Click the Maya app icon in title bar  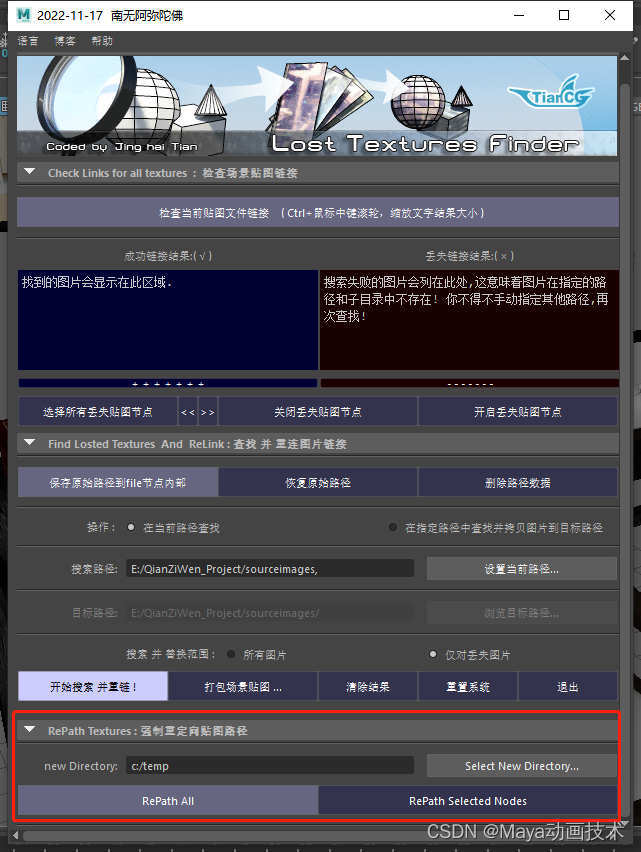click(23, 15)
